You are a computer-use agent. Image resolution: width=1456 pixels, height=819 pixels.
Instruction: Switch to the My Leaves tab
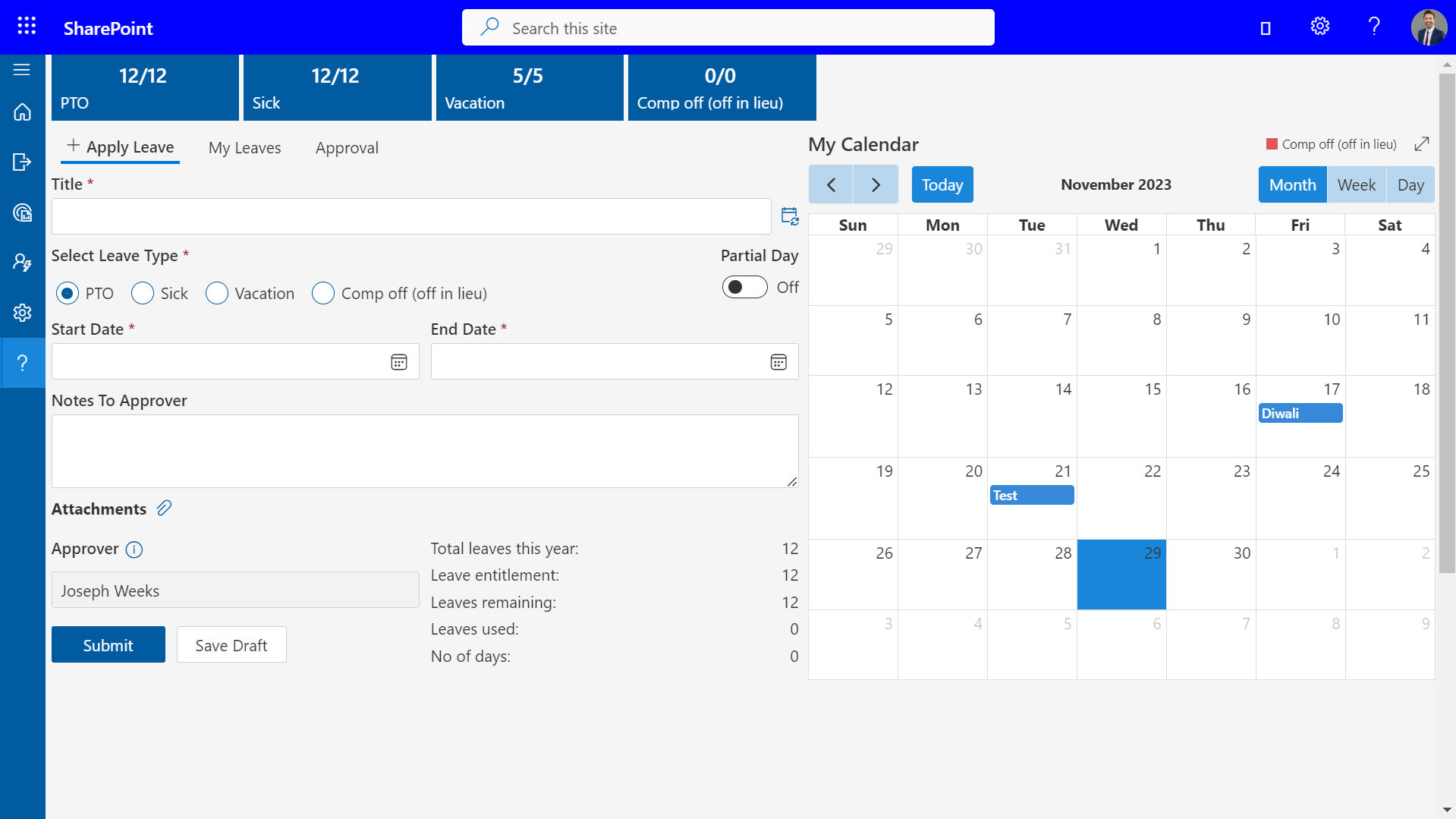tap(244, 147)
